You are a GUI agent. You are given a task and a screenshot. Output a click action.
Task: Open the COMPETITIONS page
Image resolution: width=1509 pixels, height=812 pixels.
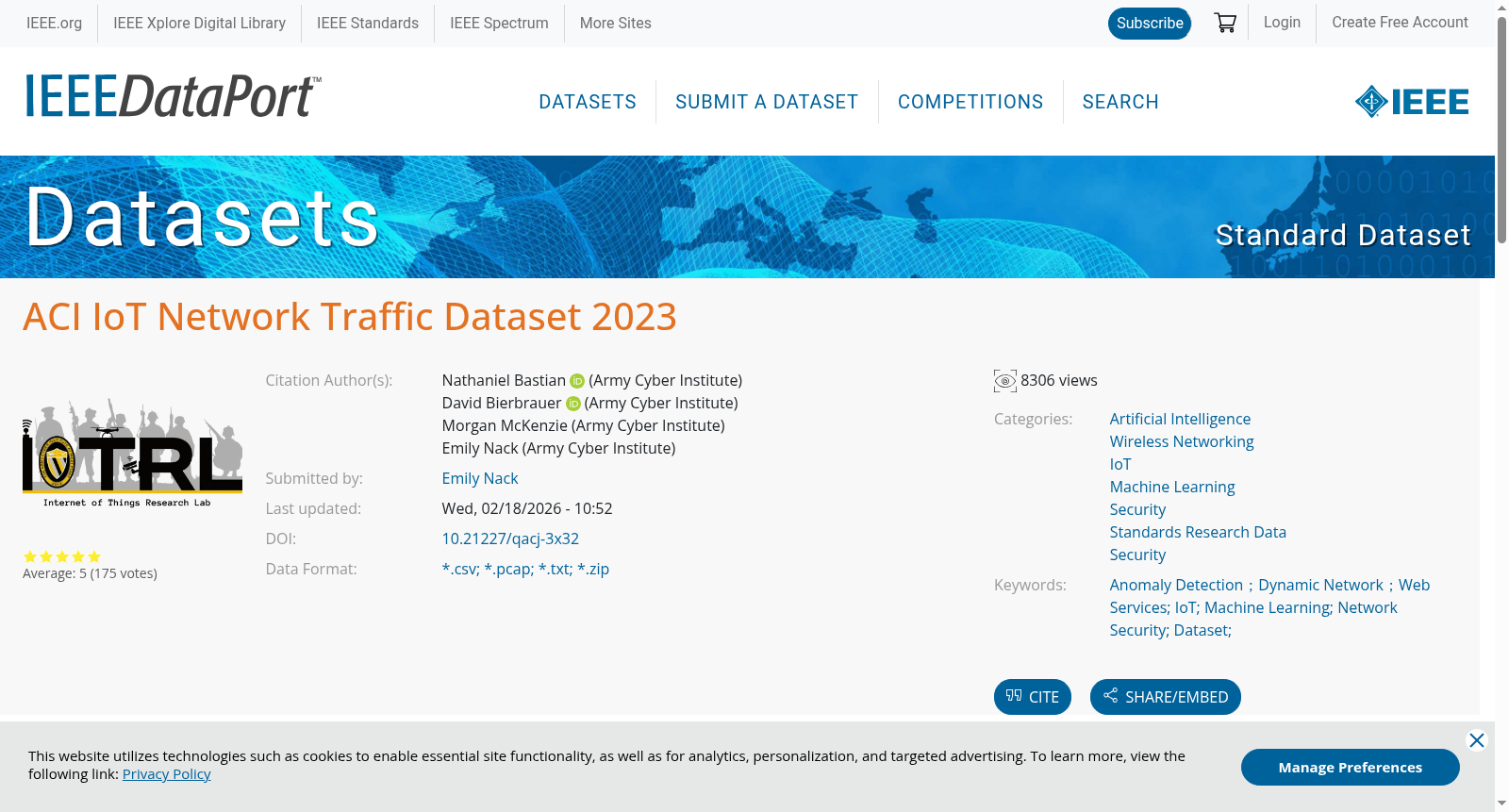(x=970, y=102)
